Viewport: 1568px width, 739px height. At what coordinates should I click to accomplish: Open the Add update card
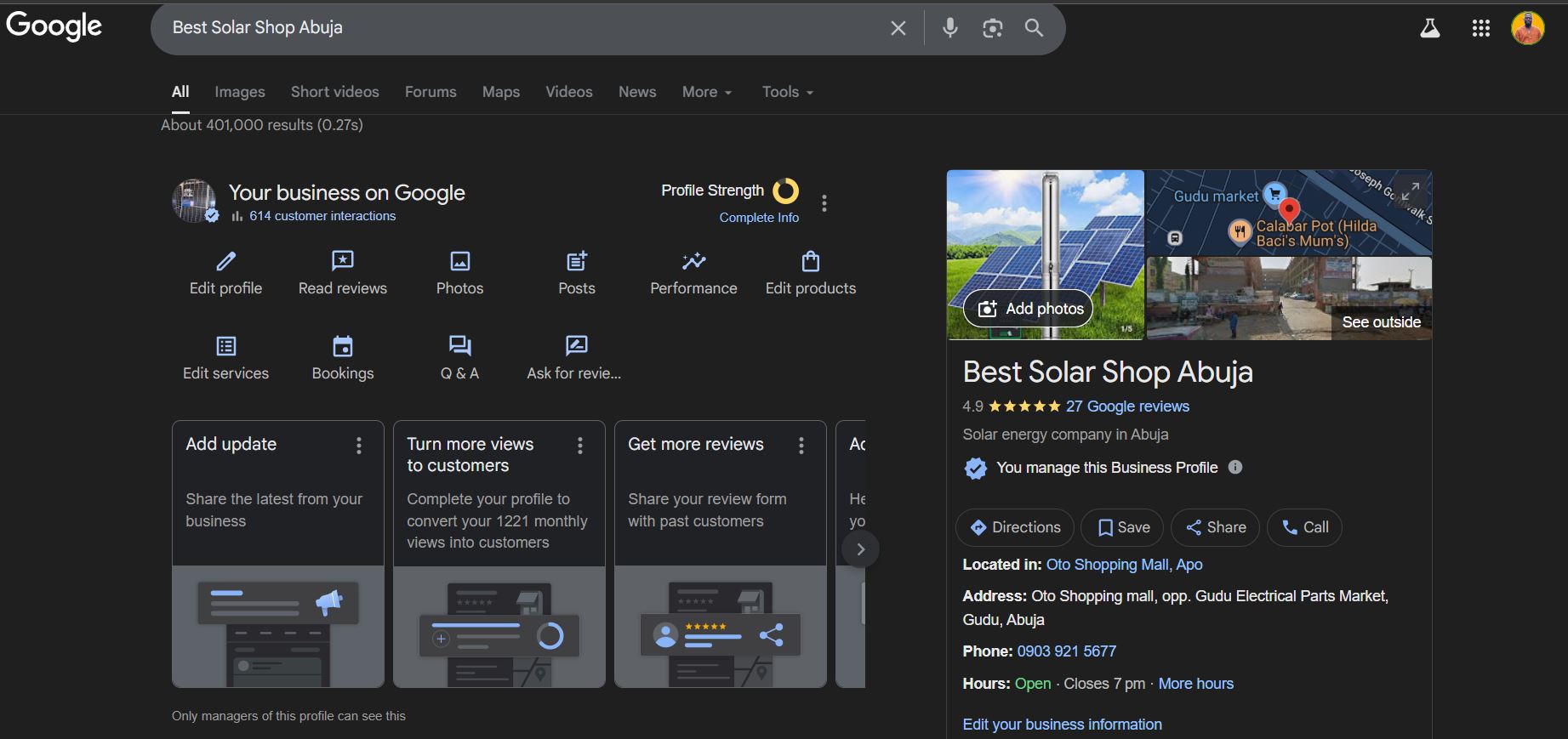coord(278,554)
